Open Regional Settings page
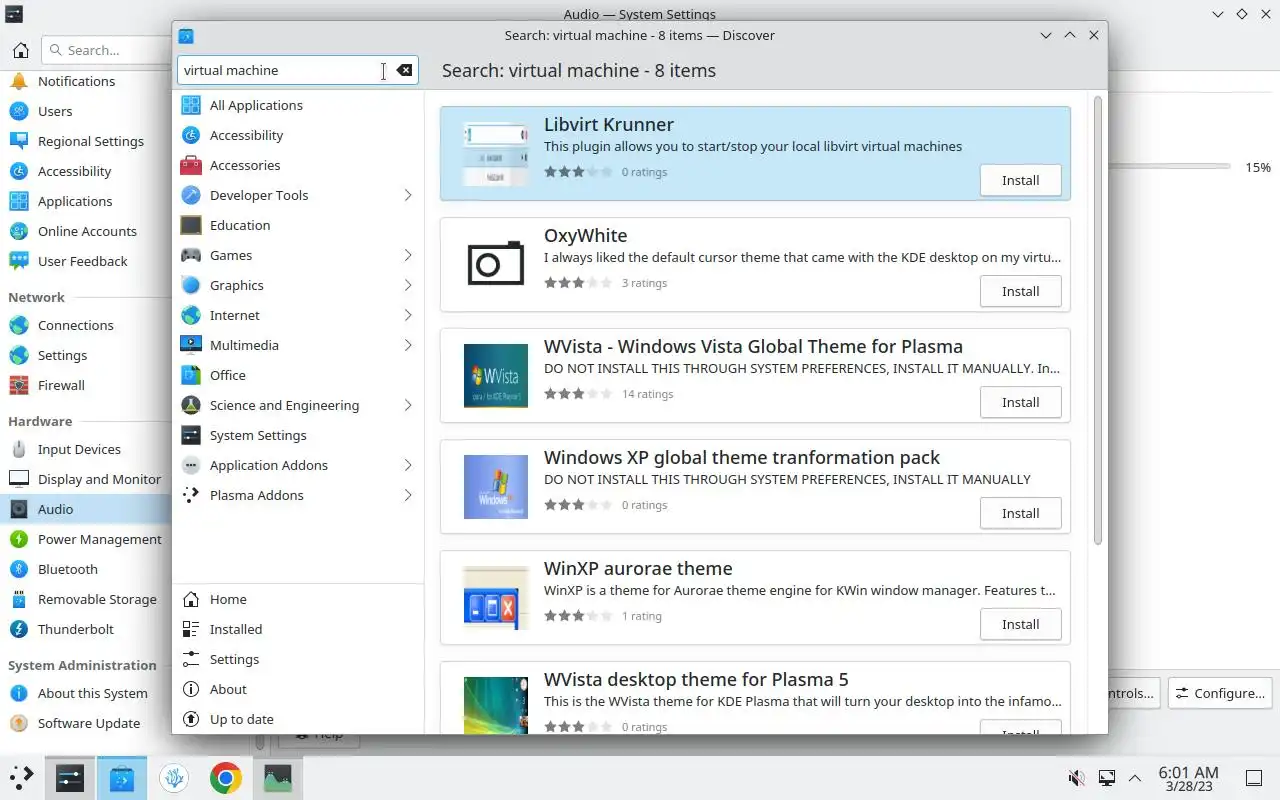This screenshot has height=800, width=1280. point(90,141)
